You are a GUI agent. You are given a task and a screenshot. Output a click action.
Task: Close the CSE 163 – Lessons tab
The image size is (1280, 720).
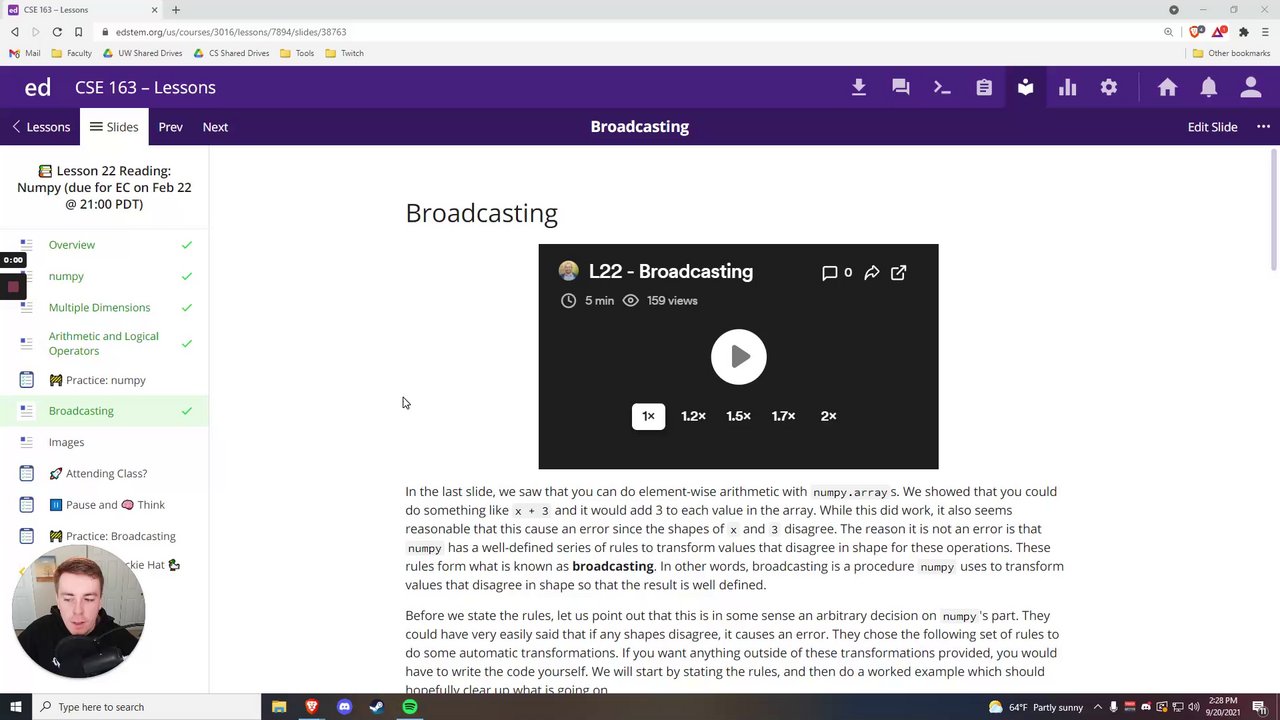point(155,10)
